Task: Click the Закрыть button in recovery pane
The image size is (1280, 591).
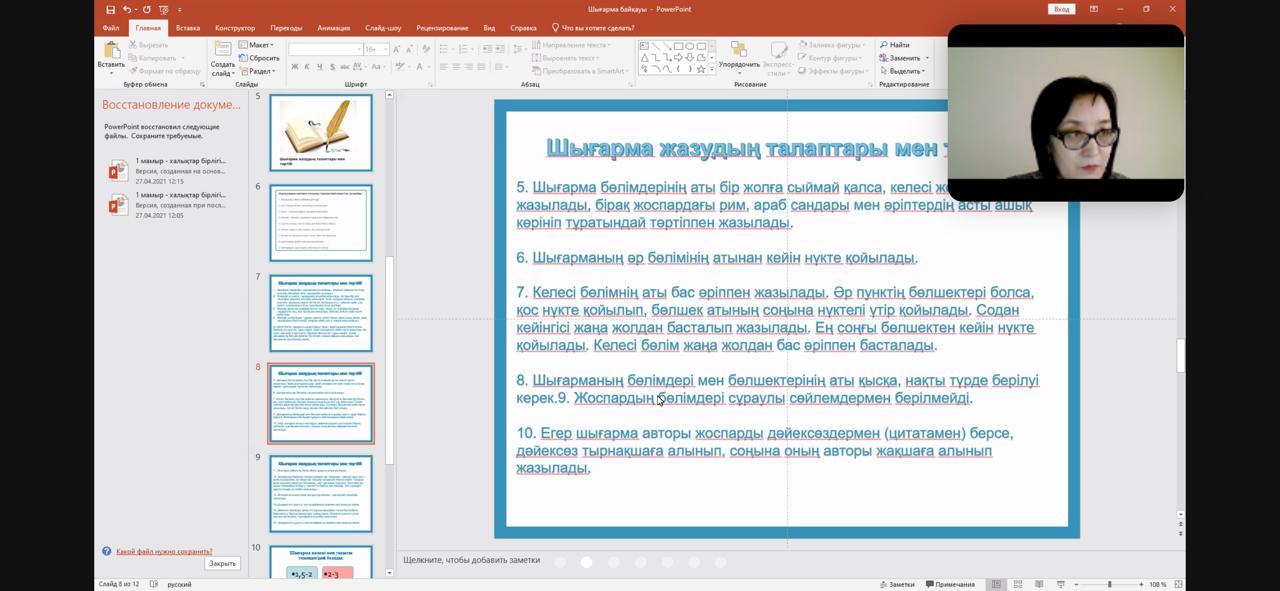Action: coord(222,563)
